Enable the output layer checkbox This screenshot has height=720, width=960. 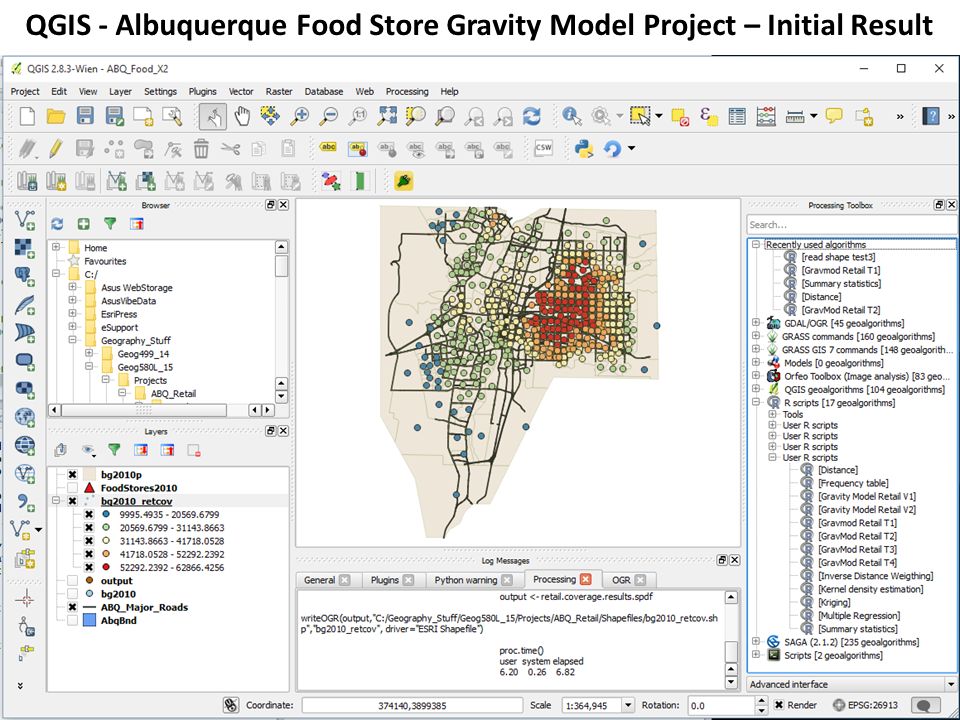tap(72, 580)
